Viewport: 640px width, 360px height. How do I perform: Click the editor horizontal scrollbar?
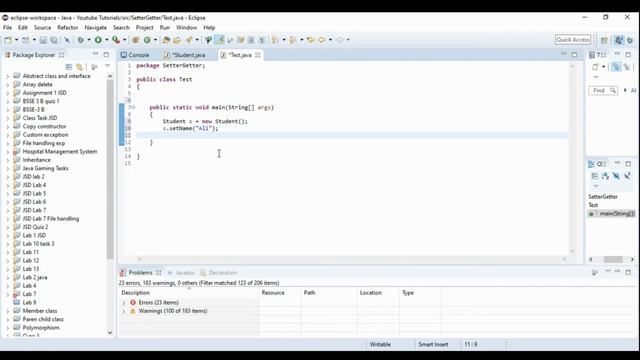[351, 259]
